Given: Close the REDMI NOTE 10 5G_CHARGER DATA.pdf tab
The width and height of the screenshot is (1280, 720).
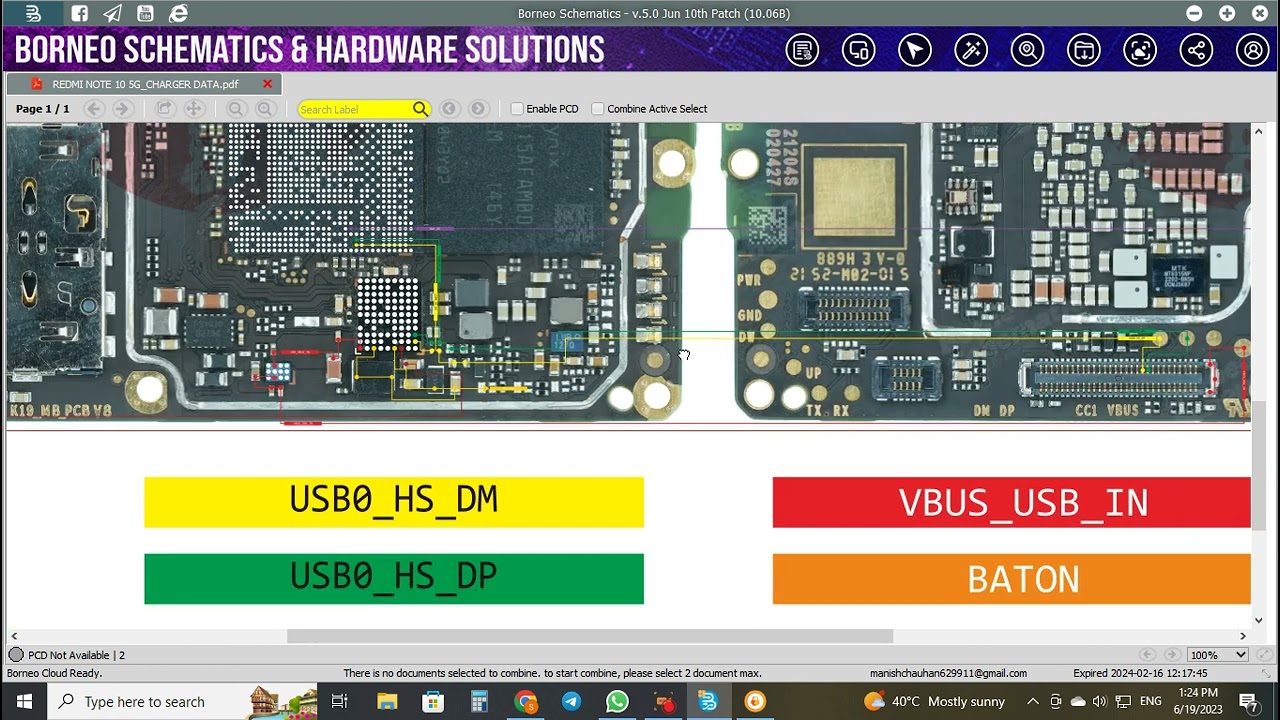Looking at the screenshot, I should [x=267, y=84].
